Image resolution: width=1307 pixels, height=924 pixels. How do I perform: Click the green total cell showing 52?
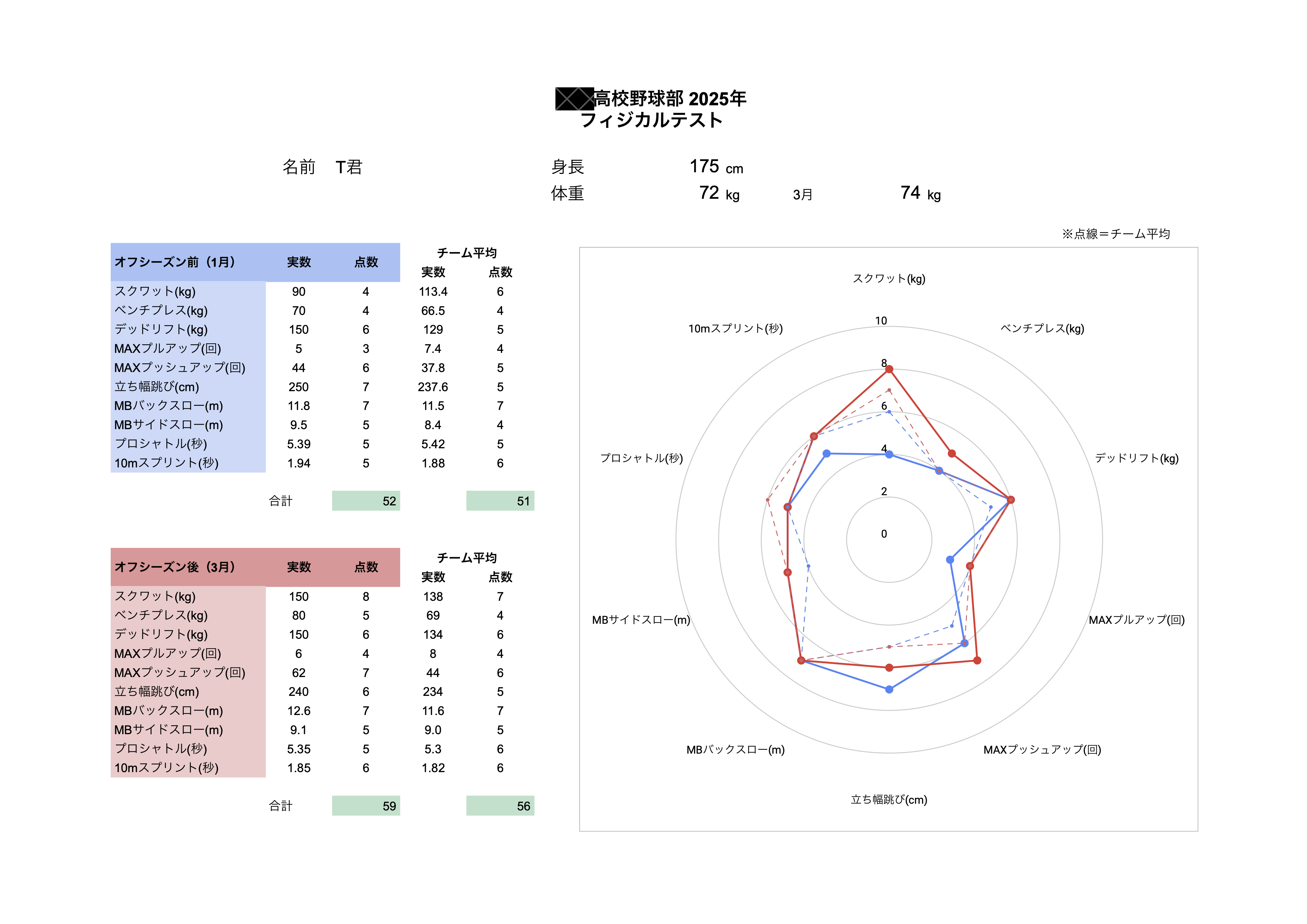coord(366,501)
